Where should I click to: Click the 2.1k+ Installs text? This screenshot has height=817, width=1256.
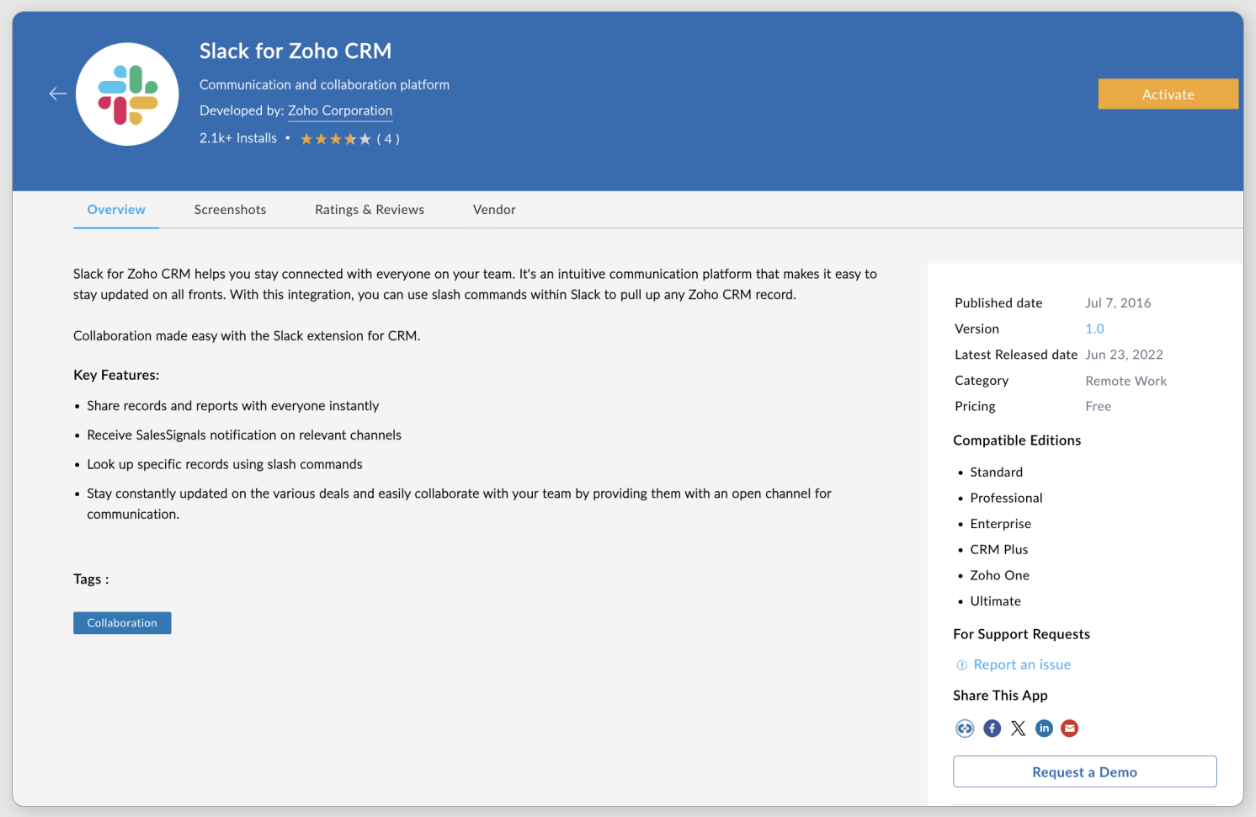tap(238, 138)
